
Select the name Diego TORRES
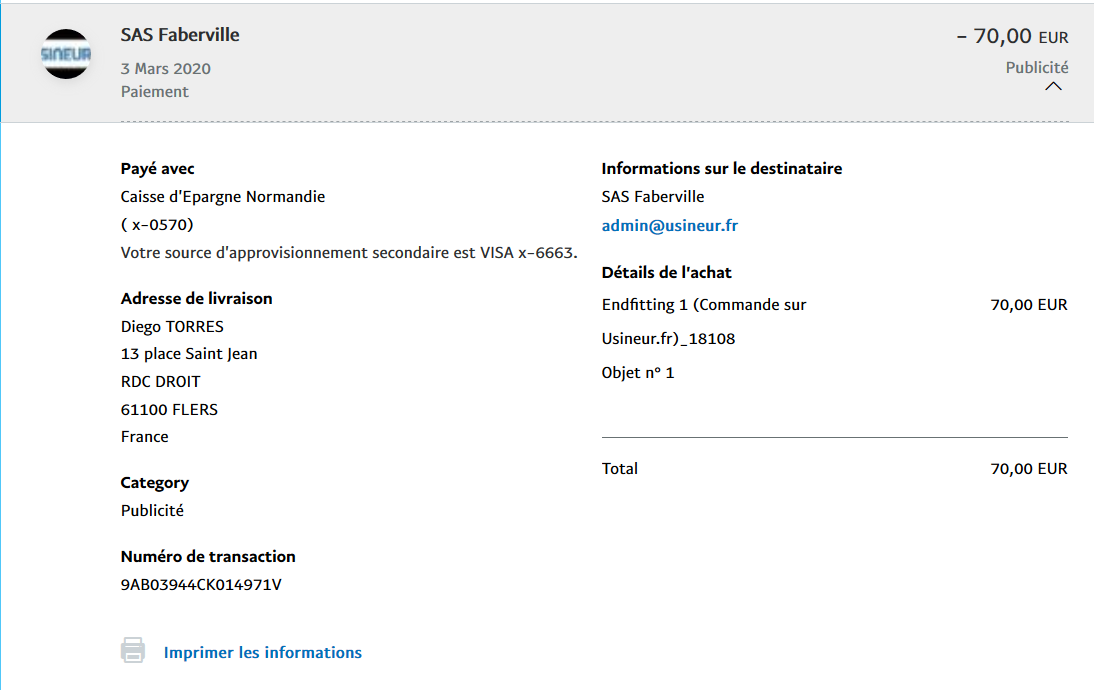coord(172,327)
